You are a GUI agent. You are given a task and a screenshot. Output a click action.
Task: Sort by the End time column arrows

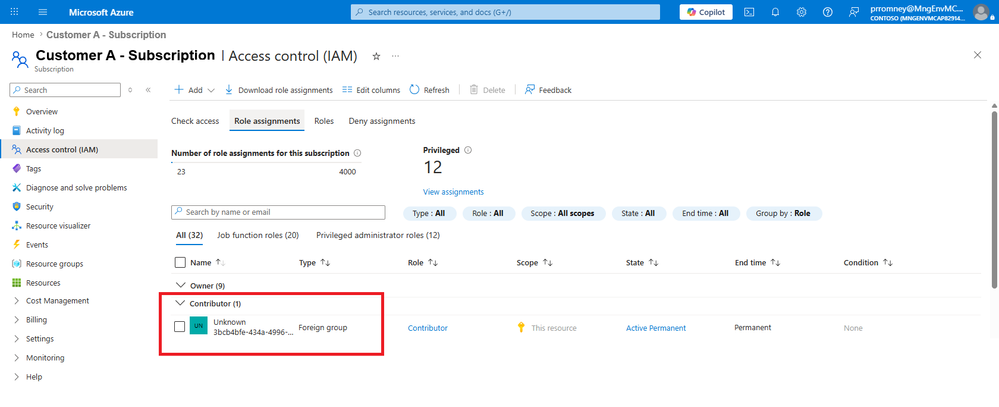[x=775, y=262]
